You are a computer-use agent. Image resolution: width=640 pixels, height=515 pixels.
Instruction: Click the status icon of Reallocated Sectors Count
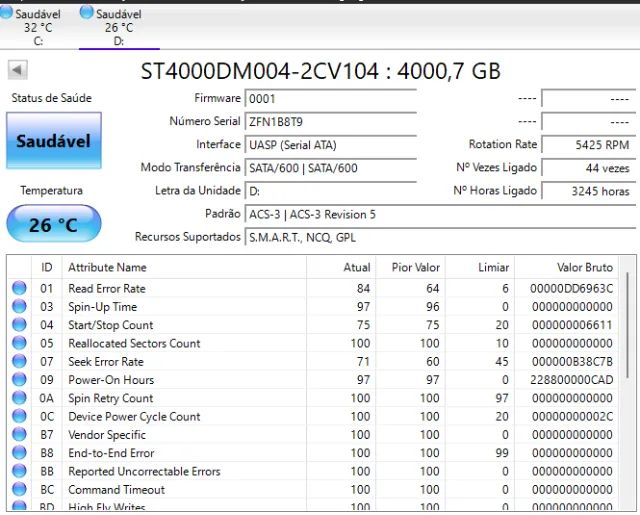(19, 343)
